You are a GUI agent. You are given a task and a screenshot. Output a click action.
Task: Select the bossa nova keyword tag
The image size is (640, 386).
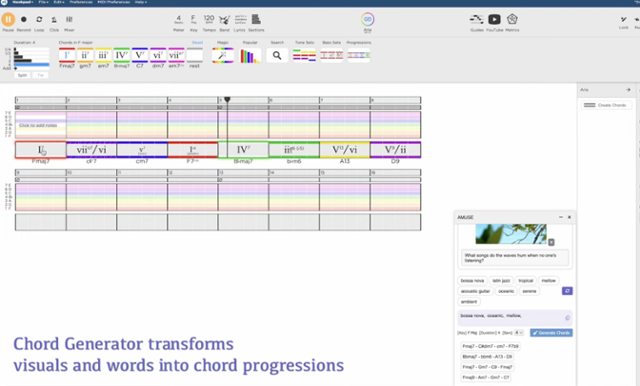point(472,281)
